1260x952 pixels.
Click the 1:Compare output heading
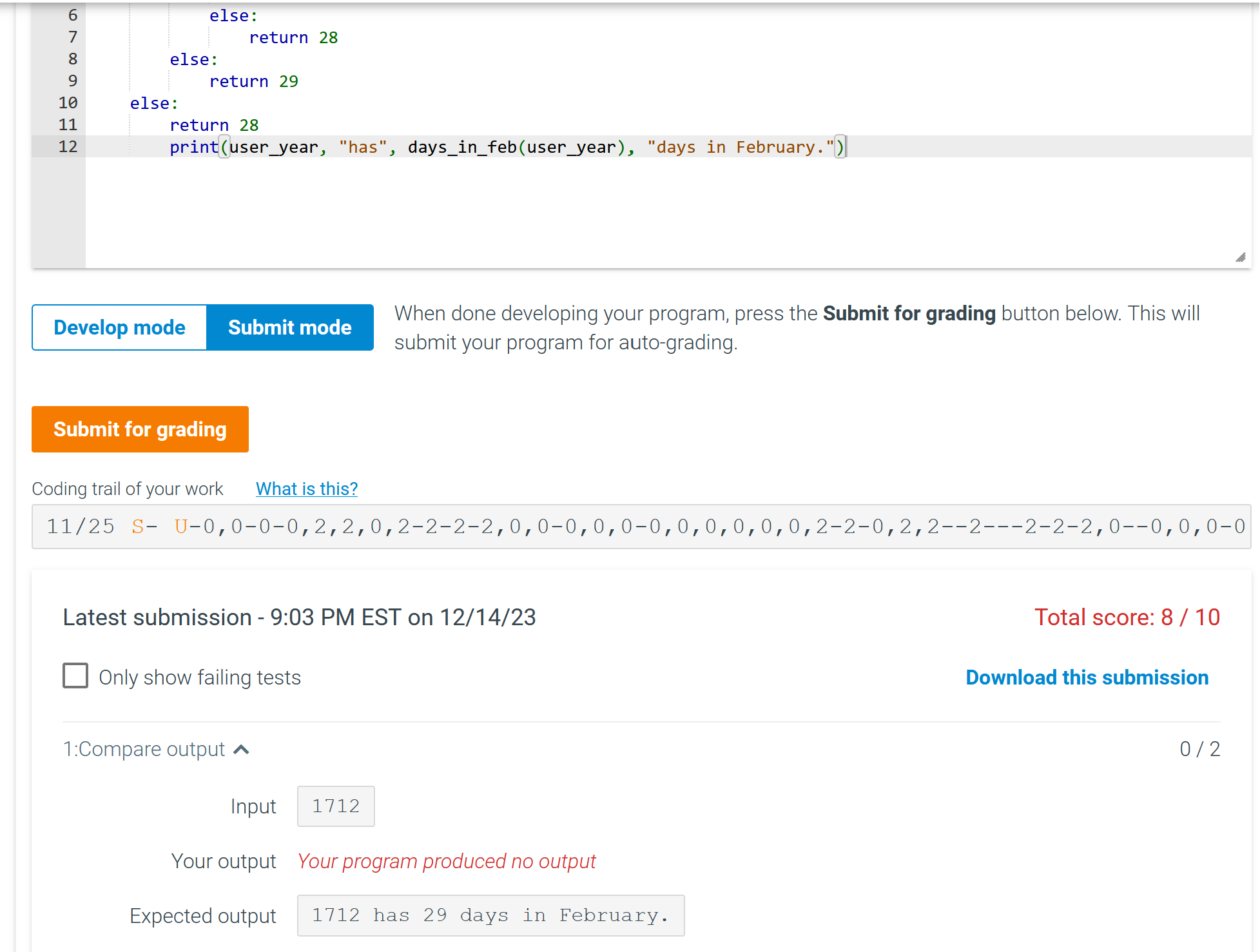(x=144, y=749)
